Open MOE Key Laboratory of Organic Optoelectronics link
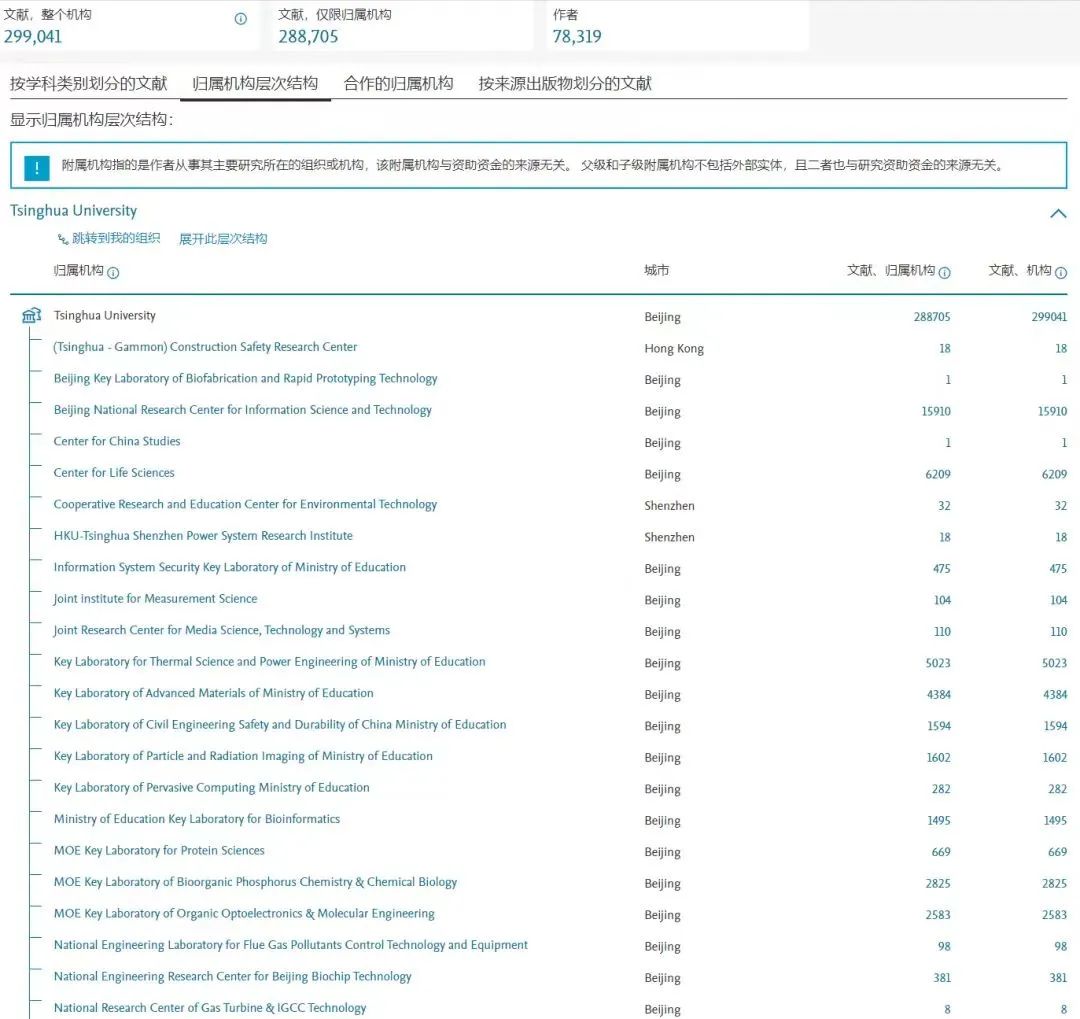The height and width of the screenshot is (1019, 1080). (244, 914)
